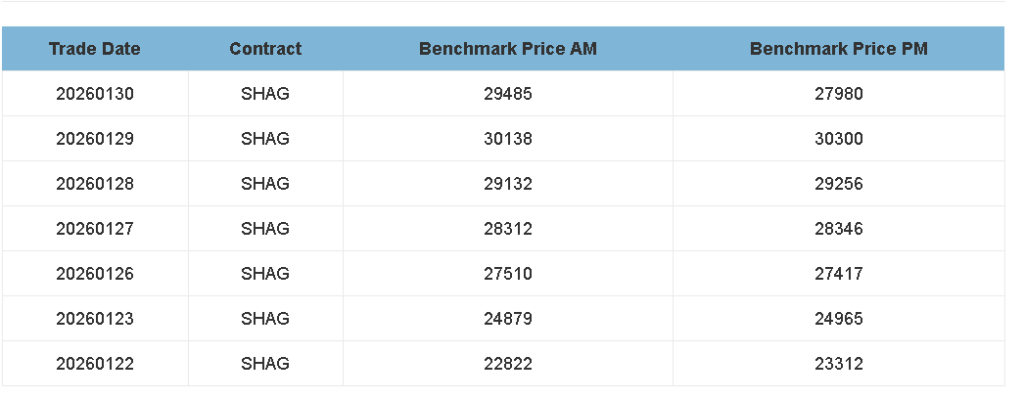The width and height of the screenshot is (1024, 400).
Task: Click AM benchmark price 29485
Action: [508, 94]
